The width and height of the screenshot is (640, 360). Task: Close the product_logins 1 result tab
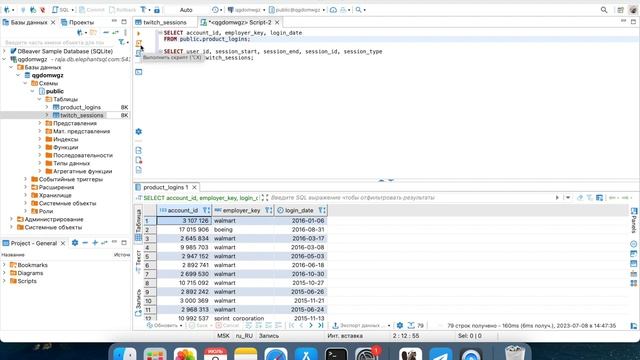click(194, 187)
